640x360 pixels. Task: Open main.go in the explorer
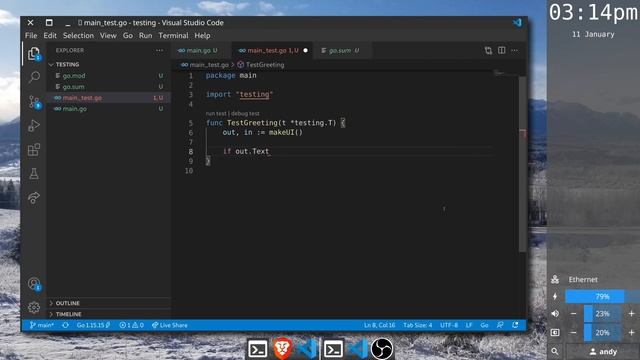(108, 109)
